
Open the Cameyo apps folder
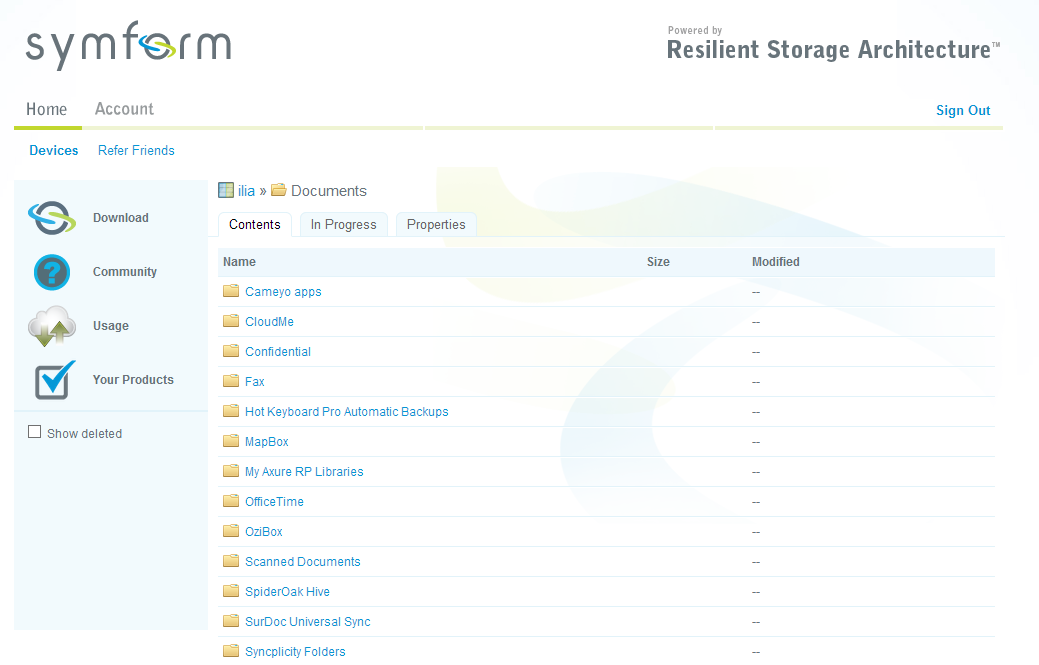tap(283, 292)
